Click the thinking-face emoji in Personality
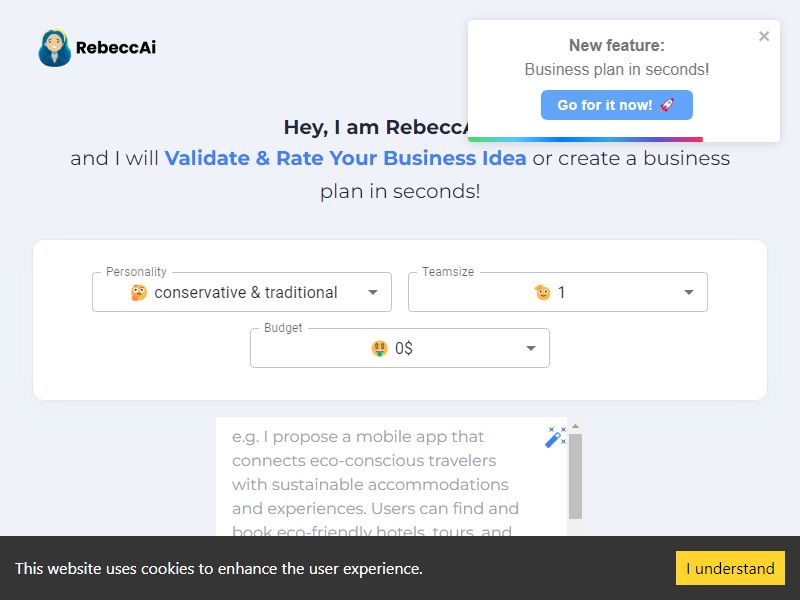Image resolution: width=800 pixels, height=600 pixels. click(x=139, y=293)
